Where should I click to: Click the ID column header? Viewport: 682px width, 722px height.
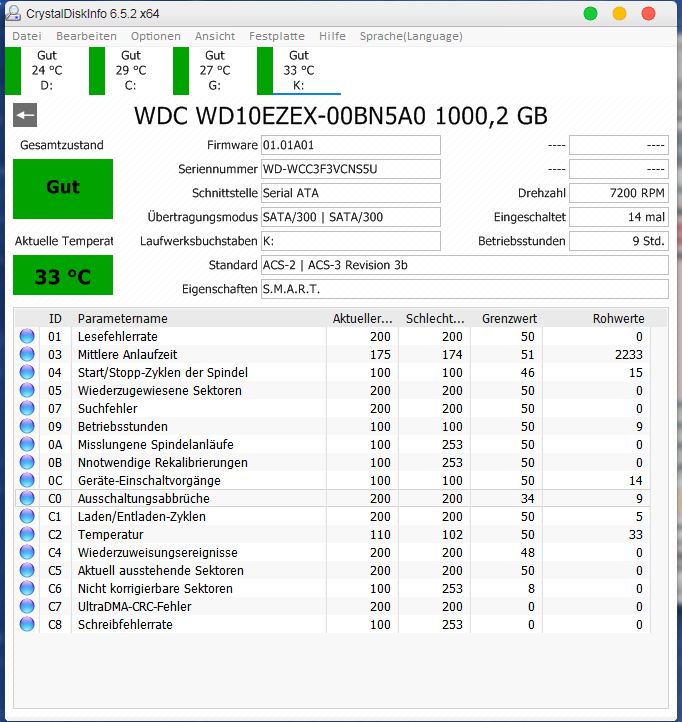point(55,318)
